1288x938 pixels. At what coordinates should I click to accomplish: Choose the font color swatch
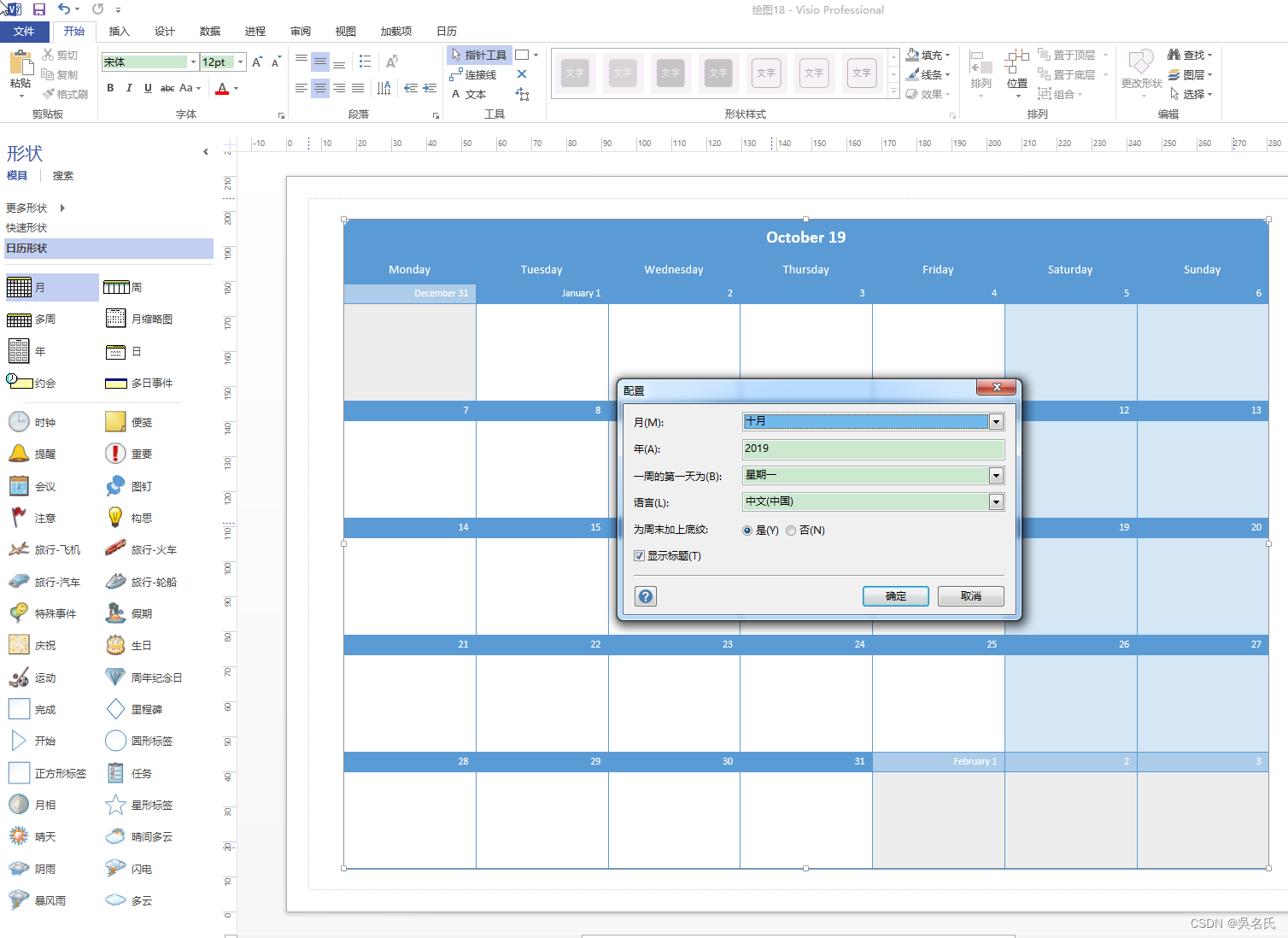point(222,88)
